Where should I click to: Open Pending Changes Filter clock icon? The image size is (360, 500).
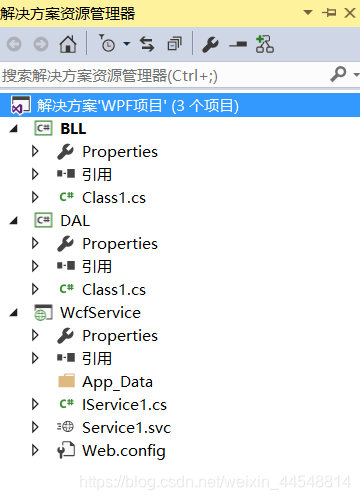(x=108, y=43)
